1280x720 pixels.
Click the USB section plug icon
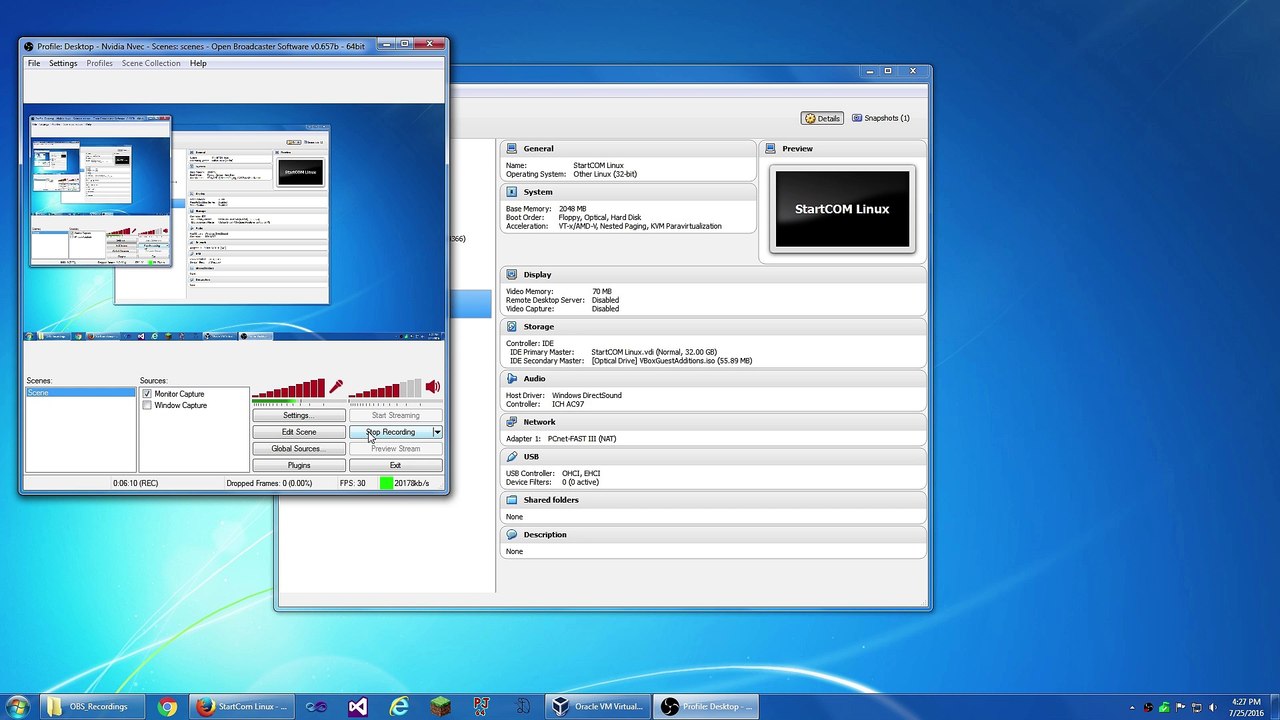512,456
